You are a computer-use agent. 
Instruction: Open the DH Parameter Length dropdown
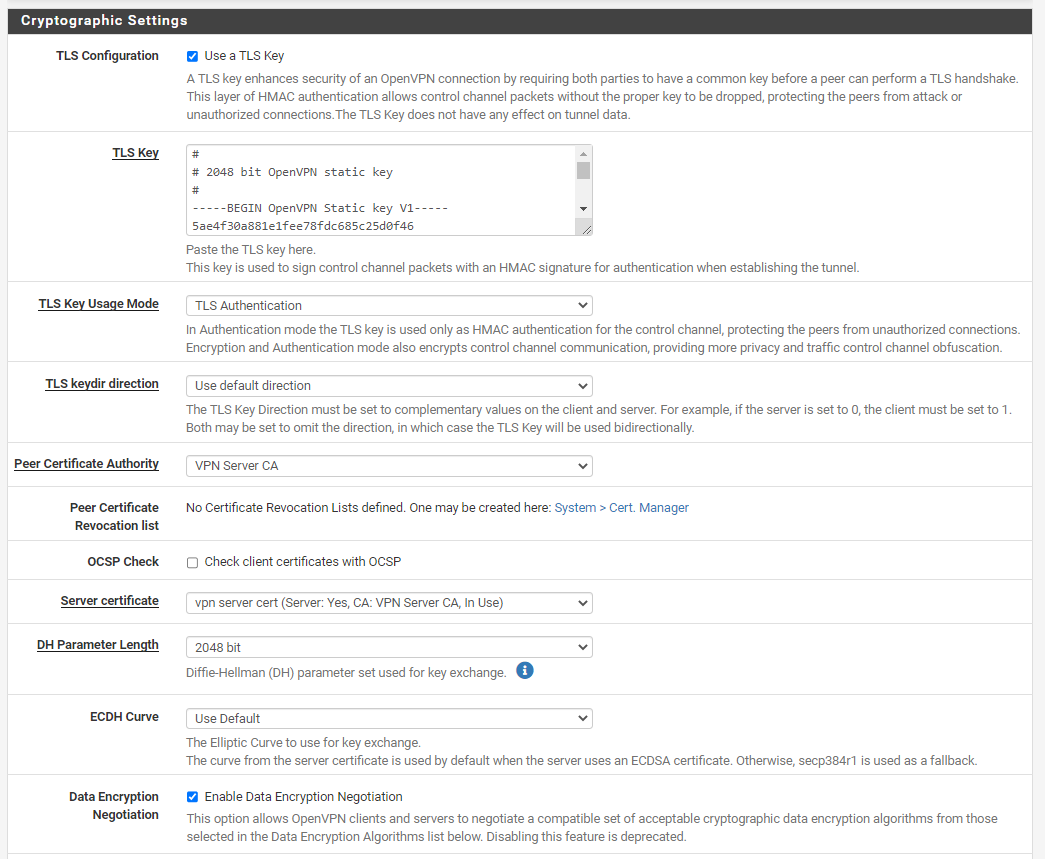(389, 647)
